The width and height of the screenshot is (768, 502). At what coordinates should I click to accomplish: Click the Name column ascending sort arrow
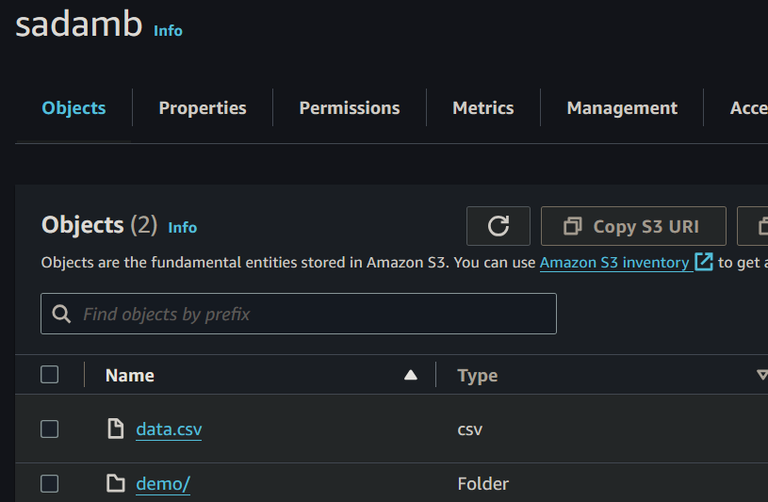click(410, 375)
